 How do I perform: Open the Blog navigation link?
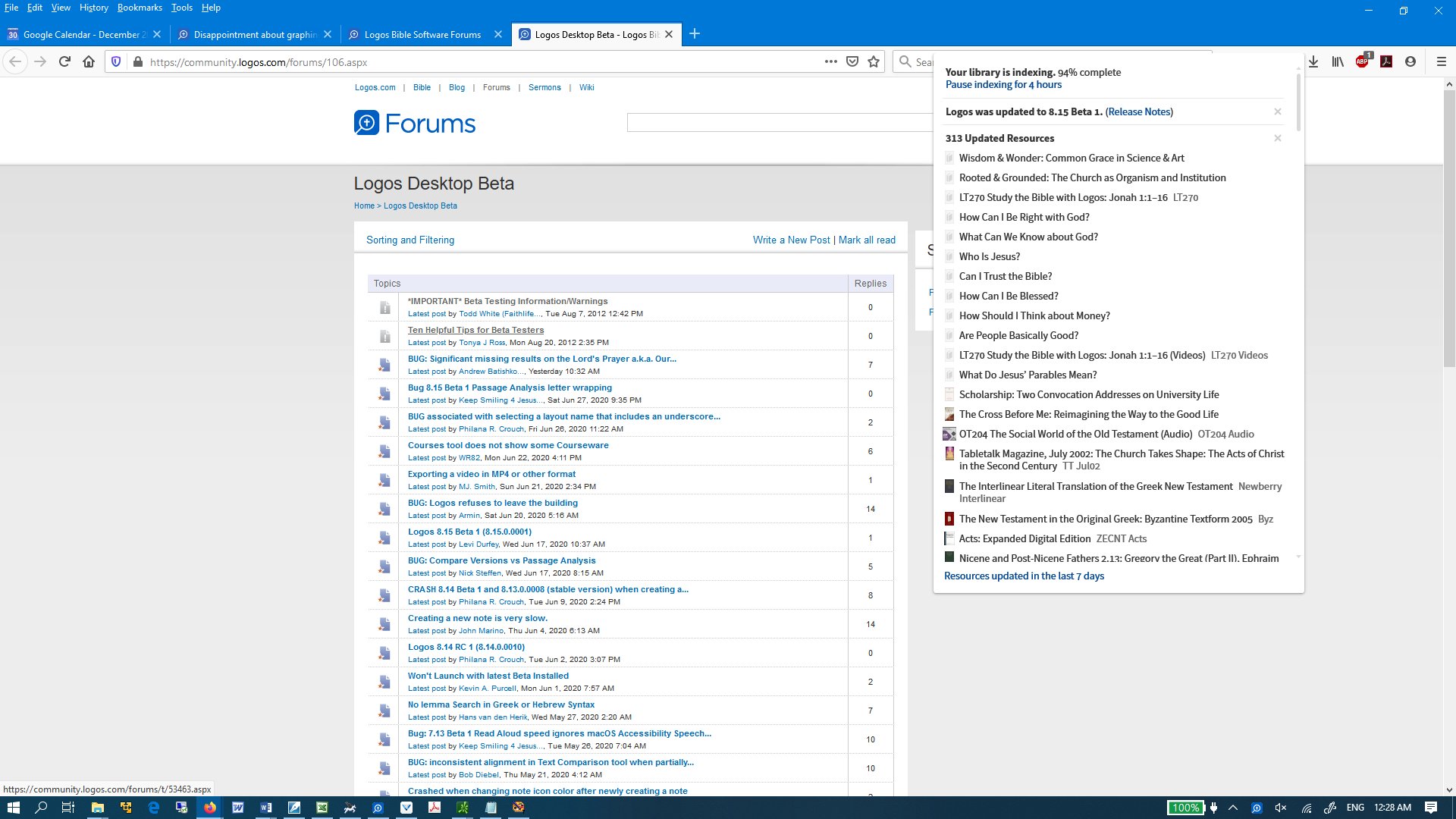[x=457, y=87]
